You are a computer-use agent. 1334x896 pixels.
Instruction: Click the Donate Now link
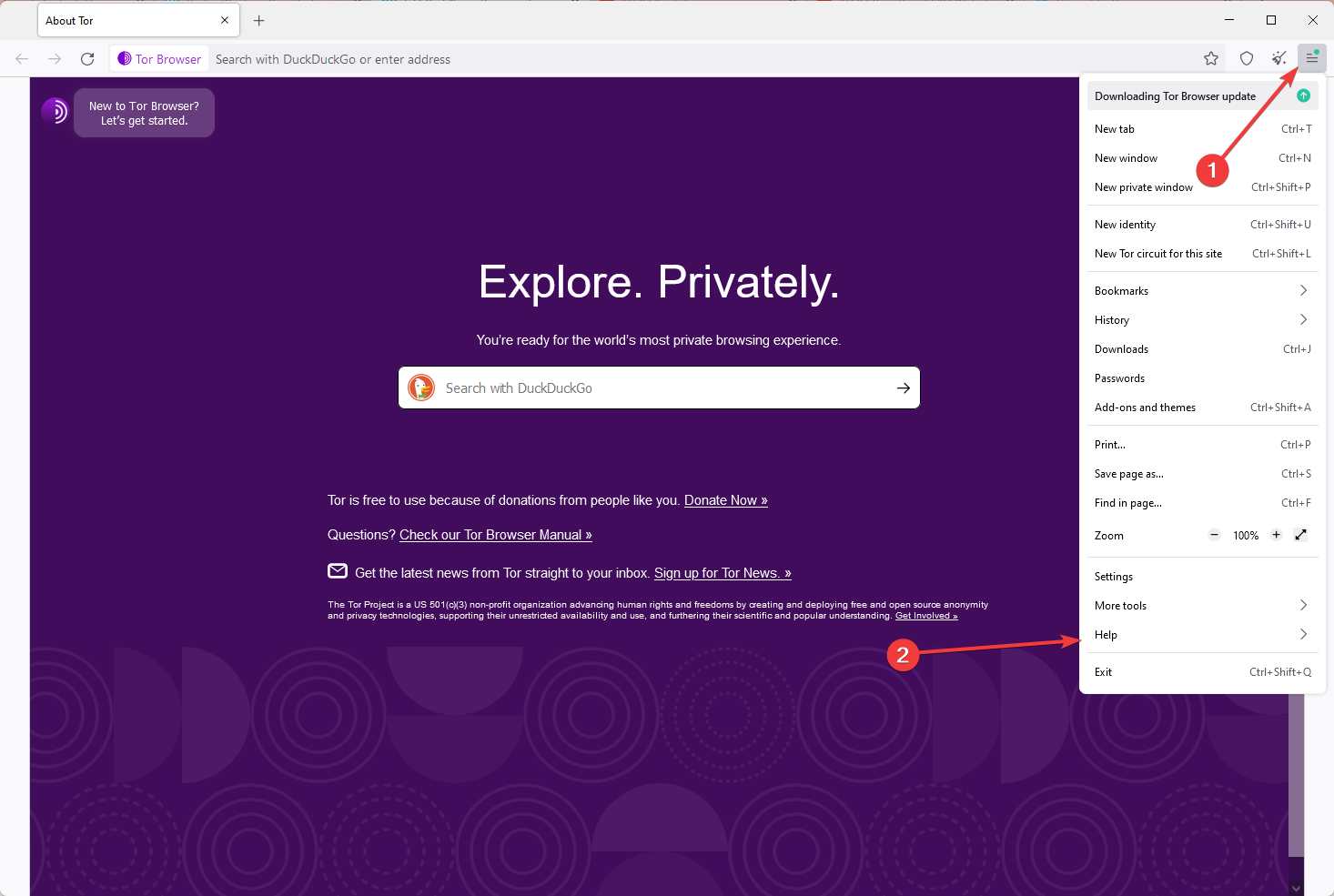[725, 500]
